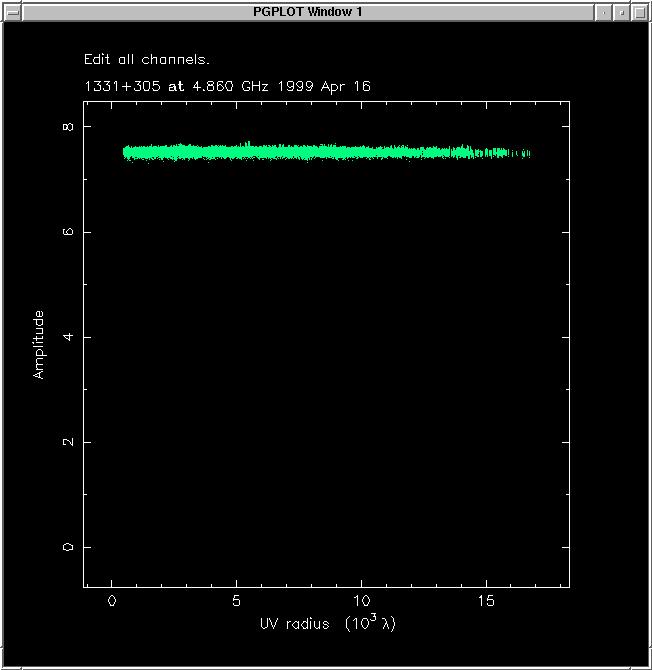Click the 1331+305 source title line

227,86
